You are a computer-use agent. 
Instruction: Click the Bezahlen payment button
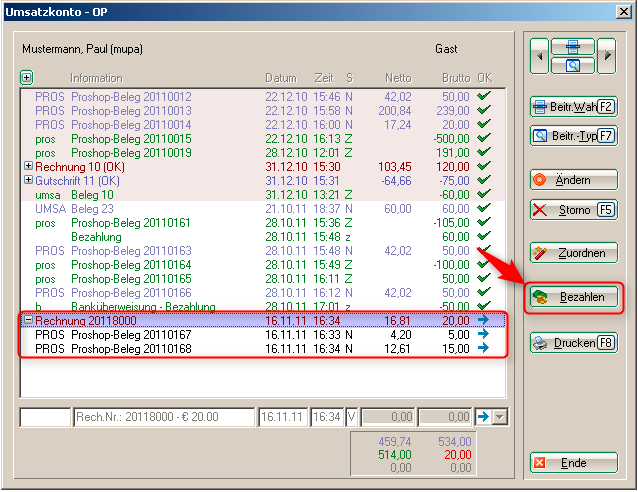[x=573, y=298]
